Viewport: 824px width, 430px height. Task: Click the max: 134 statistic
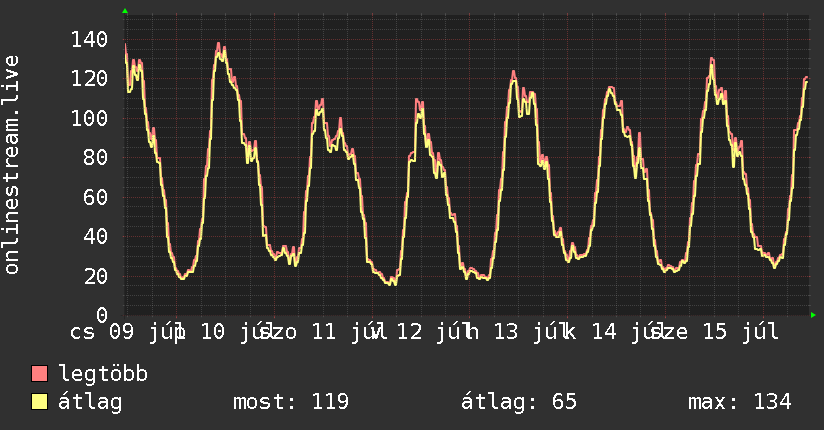[740, 402]
